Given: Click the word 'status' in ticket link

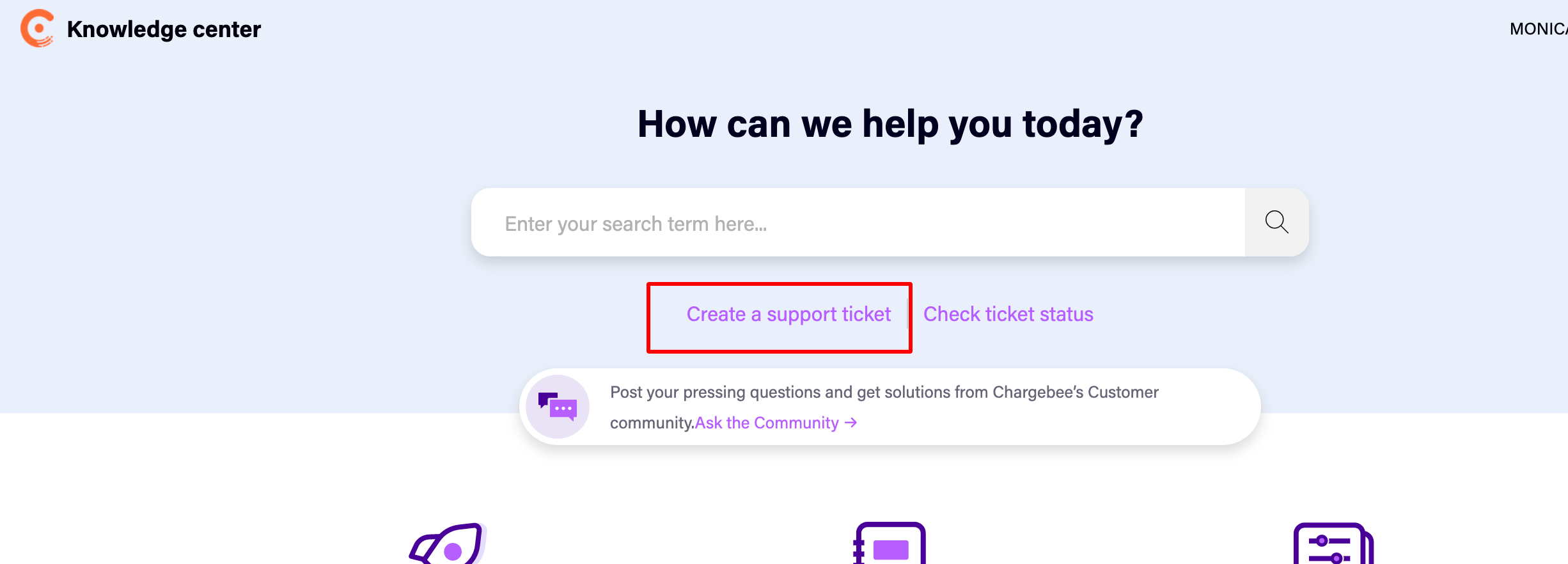Looking at the screenshot, I should 1067,314.
